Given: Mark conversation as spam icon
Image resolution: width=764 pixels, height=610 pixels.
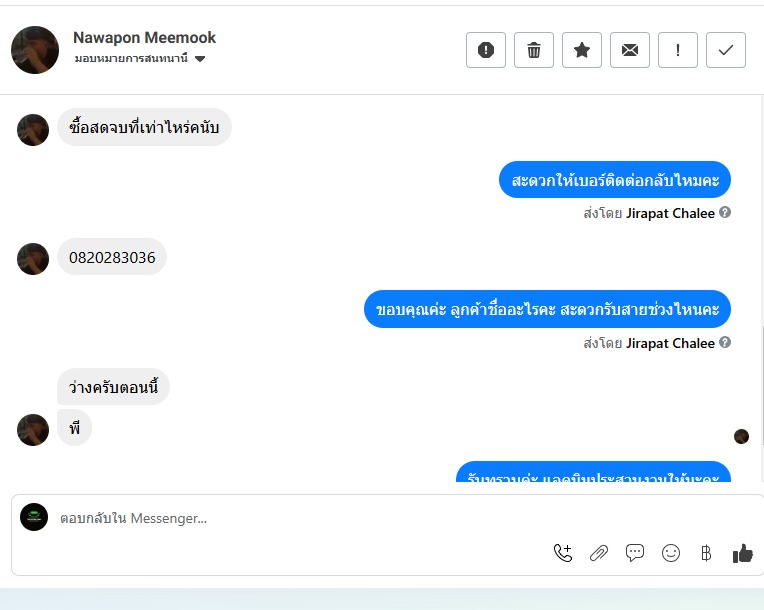Looking at the screenshot, I should (x=486, y=50).
